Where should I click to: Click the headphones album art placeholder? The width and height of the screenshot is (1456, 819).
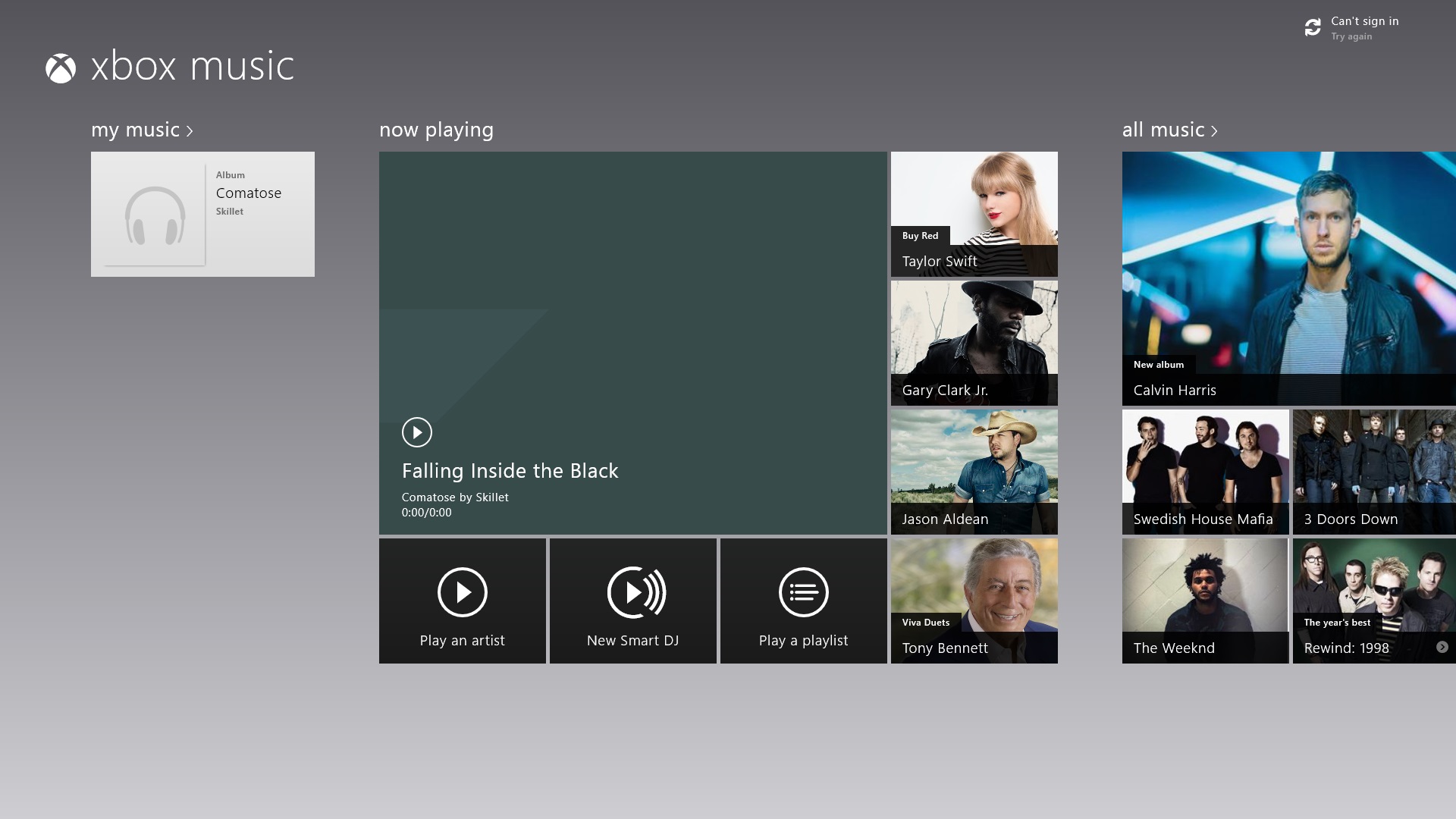pyautogui.click(x=155, y=215)
